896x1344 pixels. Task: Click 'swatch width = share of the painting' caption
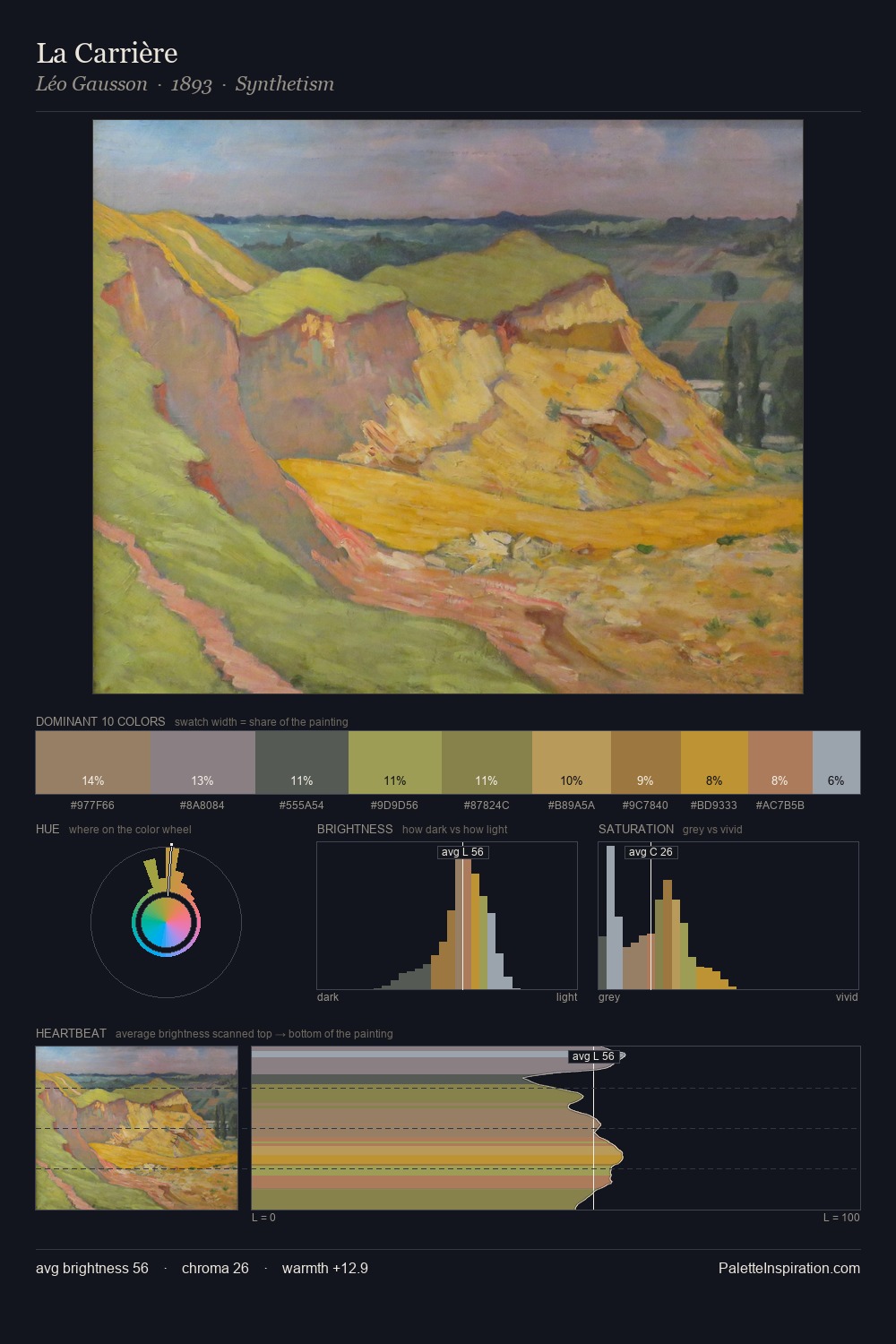pyautogui.click(x=262, y=722)
